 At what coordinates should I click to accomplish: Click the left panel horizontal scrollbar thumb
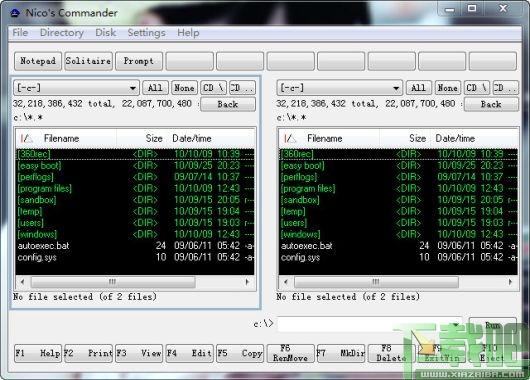tap(113, 282)
